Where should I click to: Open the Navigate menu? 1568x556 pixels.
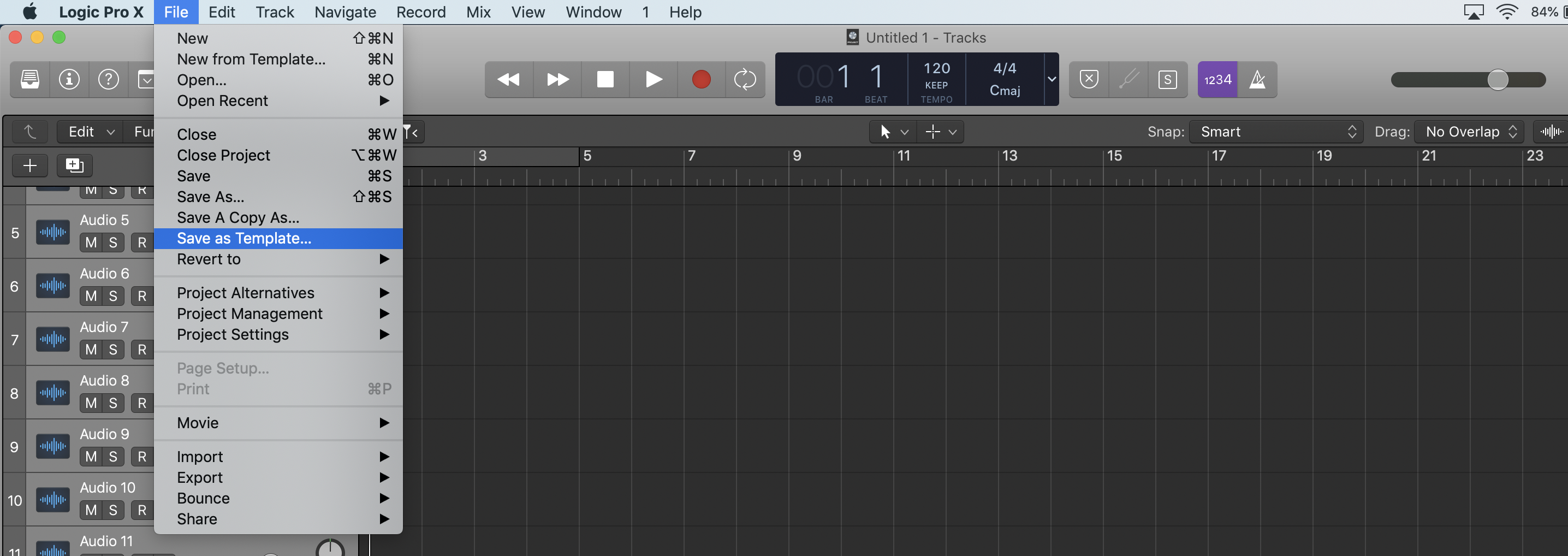tap(345, 11)
